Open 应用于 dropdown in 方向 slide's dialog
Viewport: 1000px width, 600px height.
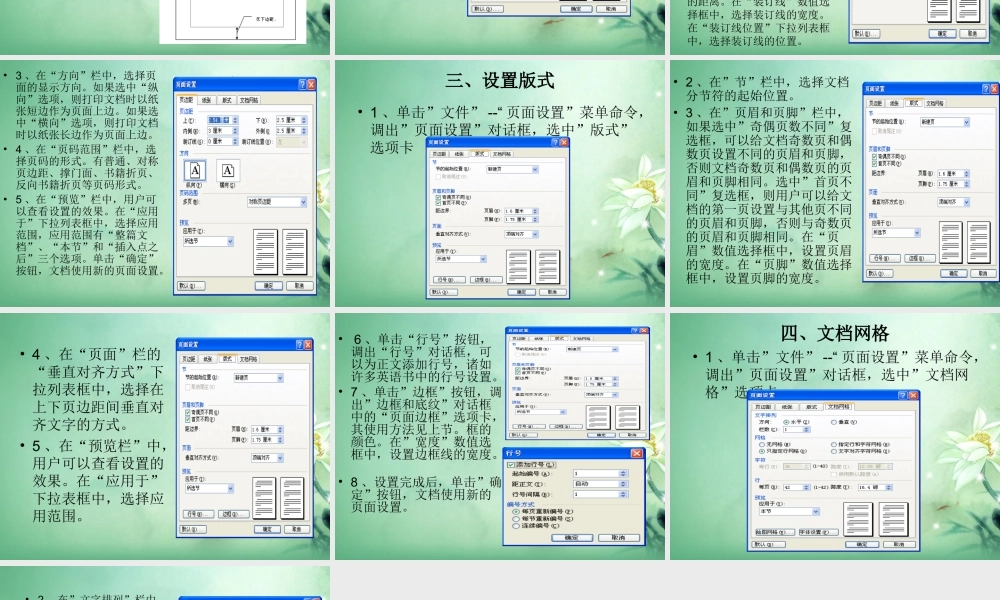[x=209, y=241]
